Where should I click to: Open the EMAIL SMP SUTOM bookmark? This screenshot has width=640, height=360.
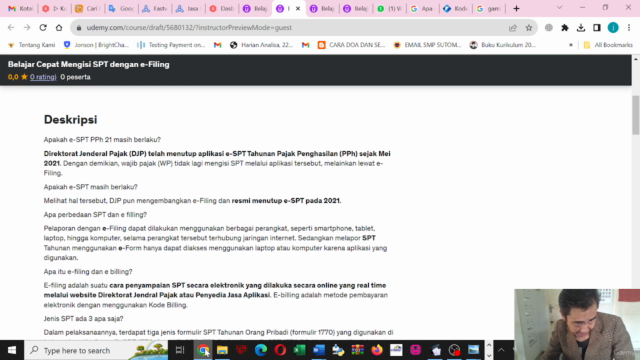coord(427,45)
